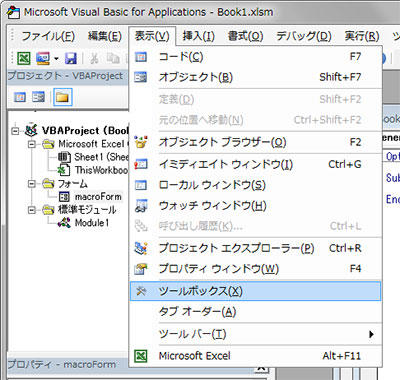Choose Microsoft Excel Alt+F11 menu entry
The height and width of the screenshot is (380, 400).
tap(255, 356)
